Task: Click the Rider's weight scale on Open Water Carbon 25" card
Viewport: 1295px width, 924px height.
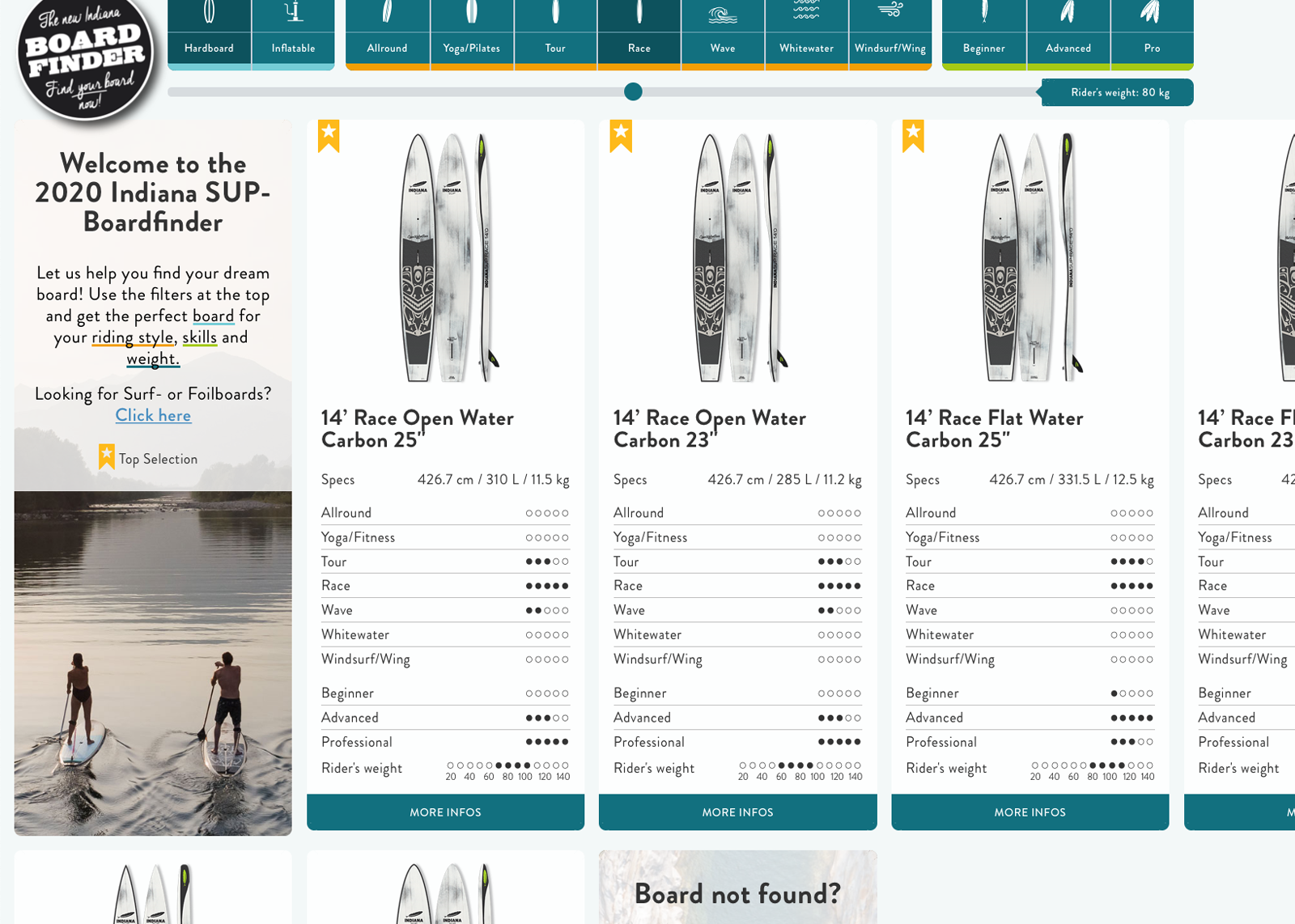Action: click(508, 769)
